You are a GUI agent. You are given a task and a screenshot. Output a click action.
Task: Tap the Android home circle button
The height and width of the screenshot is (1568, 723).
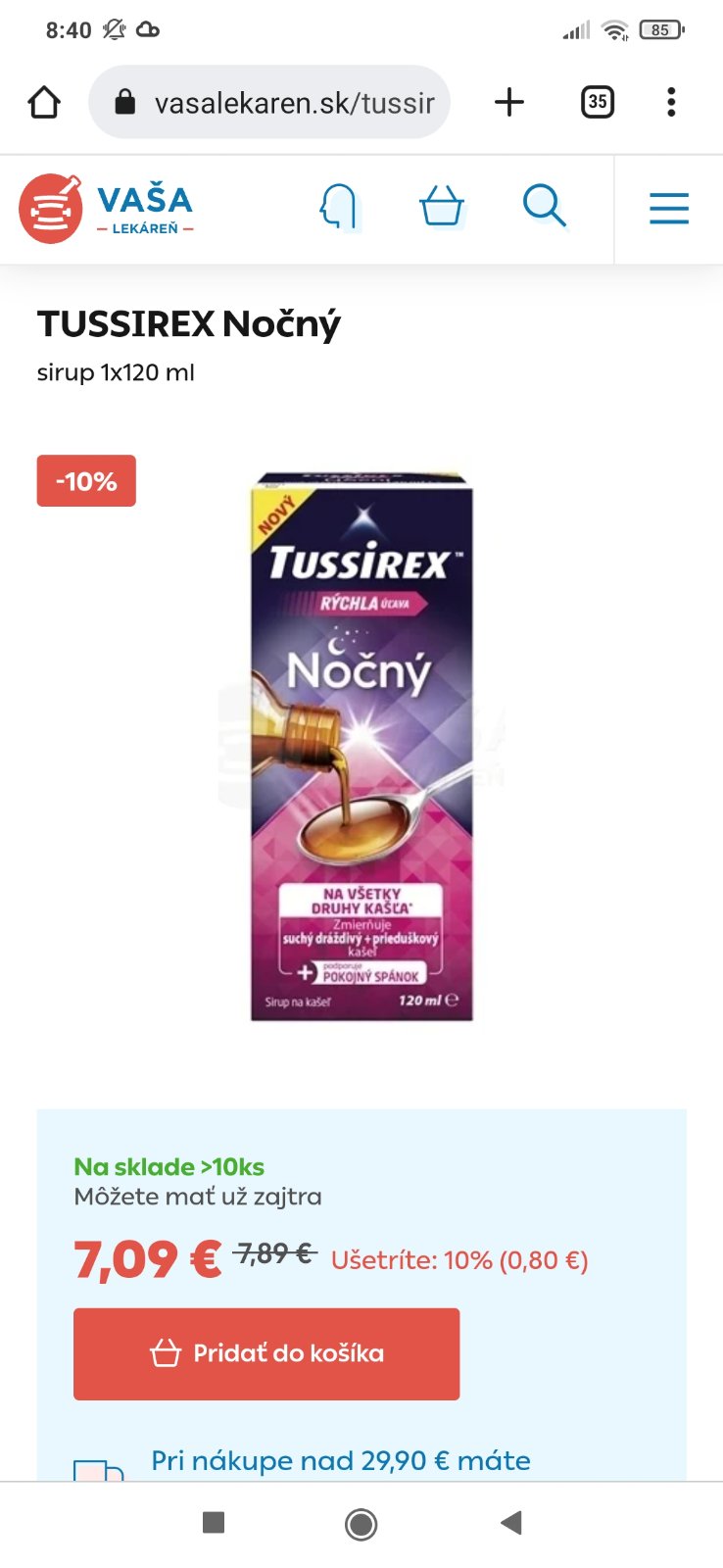coord(361,1524)
